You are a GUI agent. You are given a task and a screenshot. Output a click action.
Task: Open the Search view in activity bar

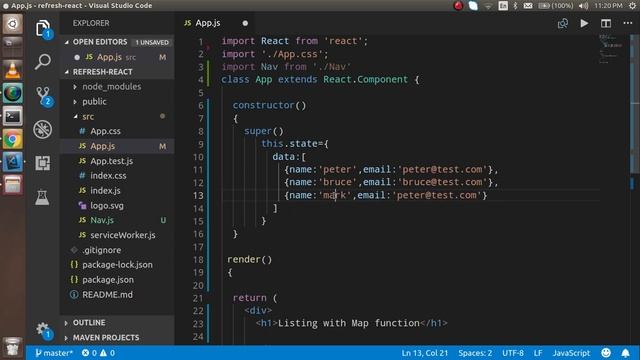point(43,62)
